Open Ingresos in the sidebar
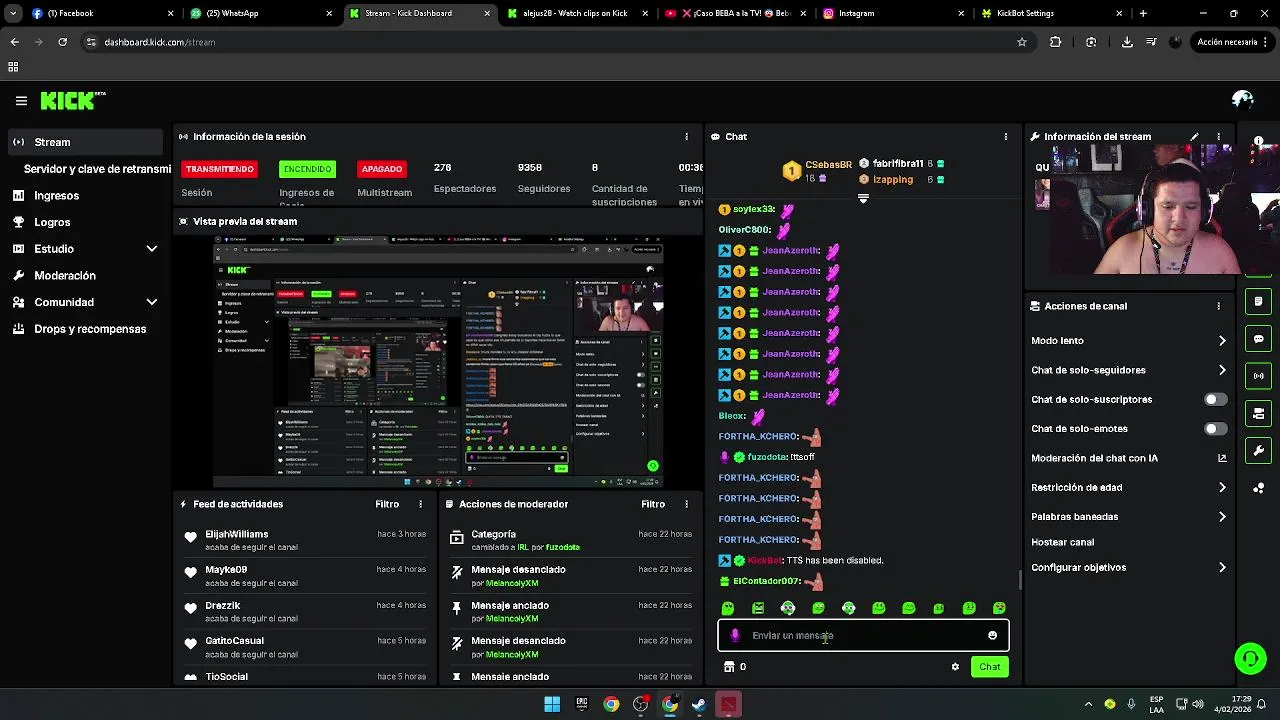 (56, 196)
